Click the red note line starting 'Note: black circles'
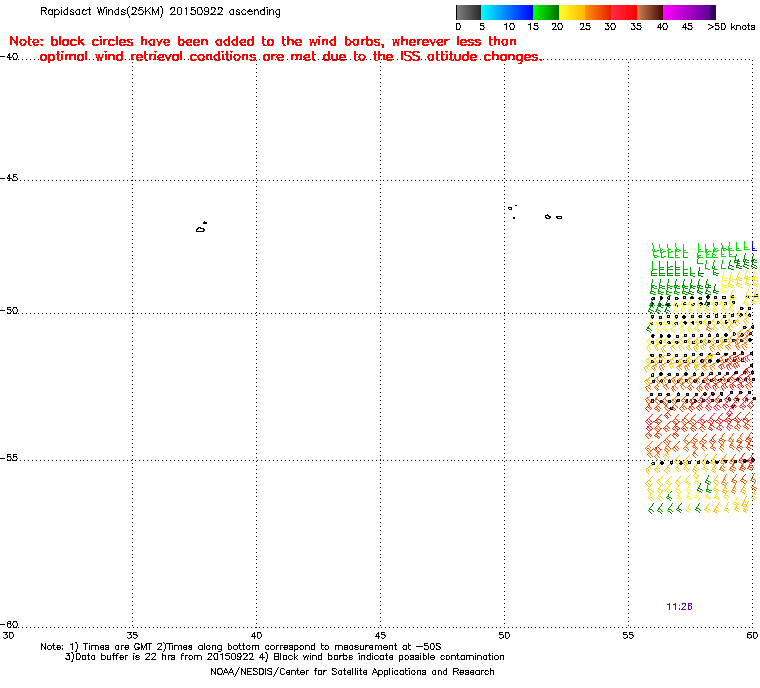 (263, 41)
